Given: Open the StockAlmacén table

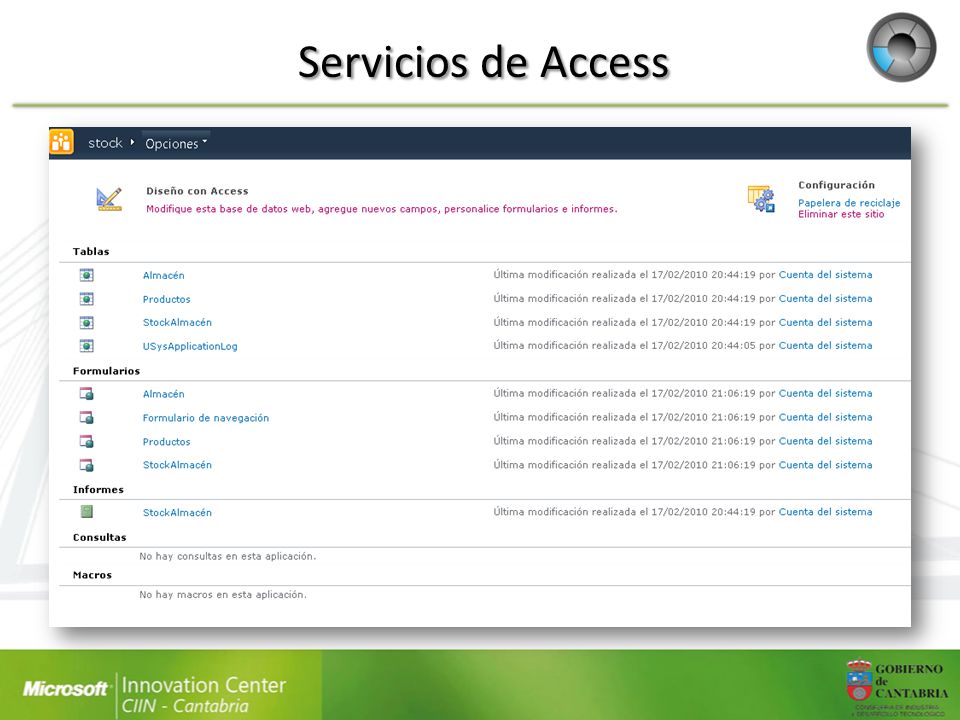Looking at the screenshot, I should click(177, 322).
